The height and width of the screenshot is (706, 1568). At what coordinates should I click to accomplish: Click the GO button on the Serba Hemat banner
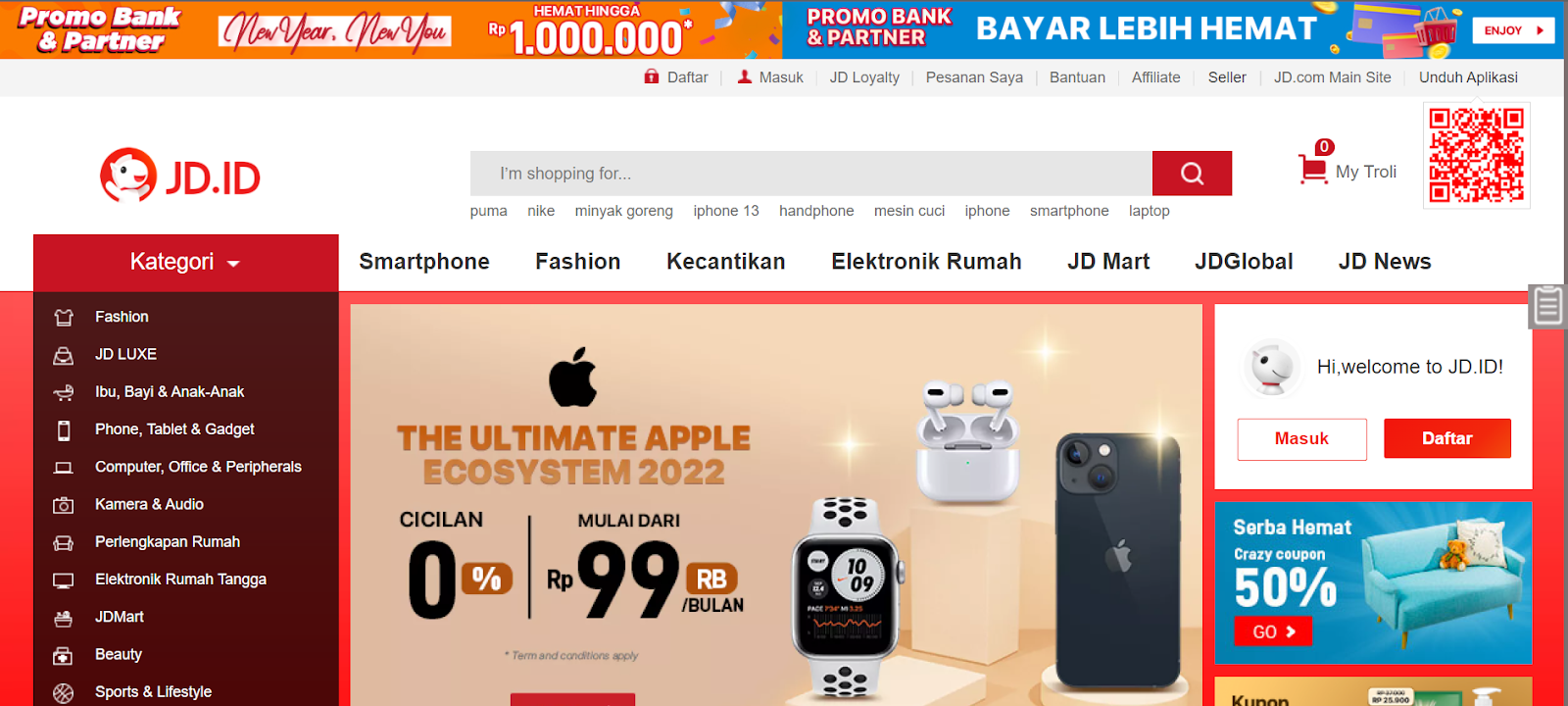[x=1273, y=631]
